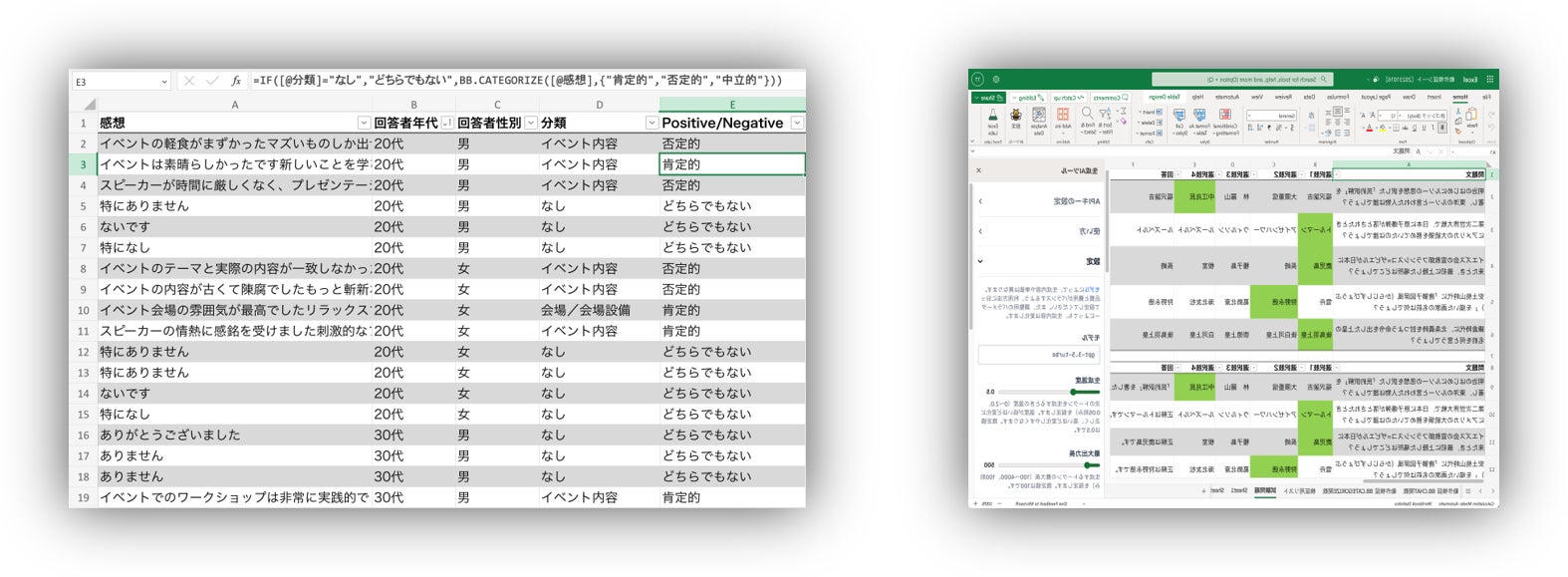Viewport: 1568px width, 577px height.
Task: Open the Editing mode button
Action: click(x=1028, y=98)
